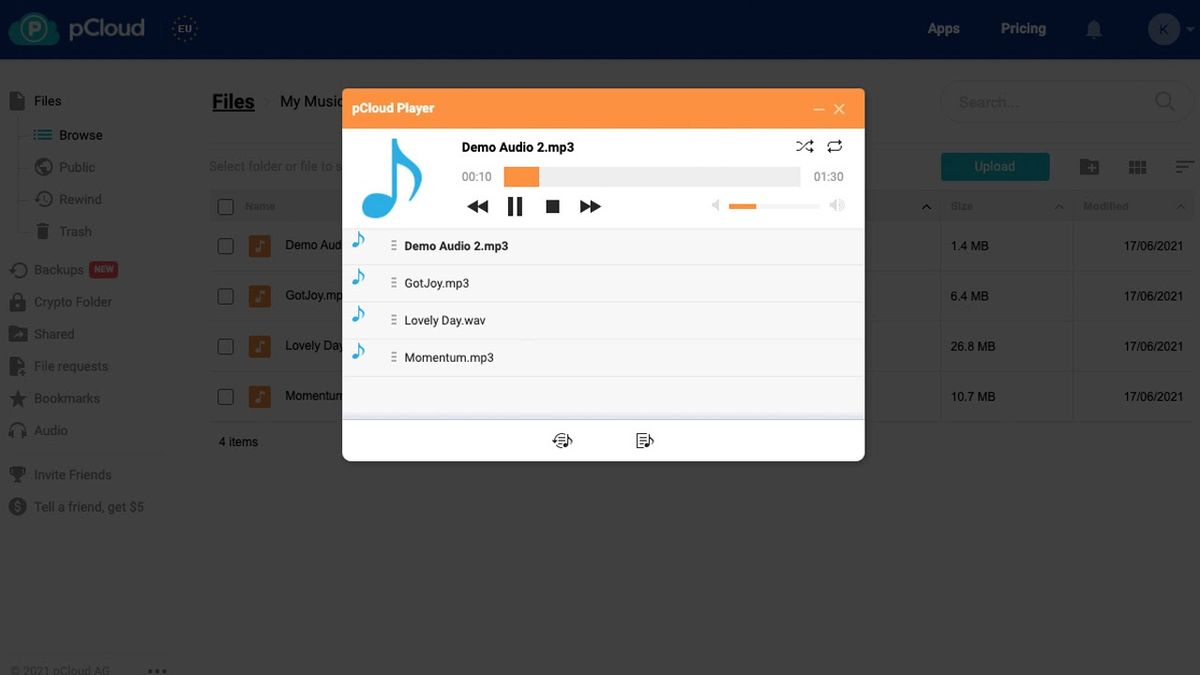1200x675 pixels.
Task: Switch file listing to grid view
Action: click(1137, 166)
